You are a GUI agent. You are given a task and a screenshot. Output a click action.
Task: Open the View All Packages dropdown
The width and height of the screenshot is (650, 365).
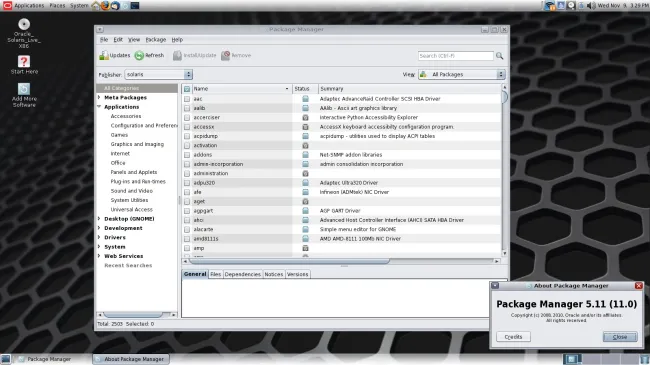461,75
